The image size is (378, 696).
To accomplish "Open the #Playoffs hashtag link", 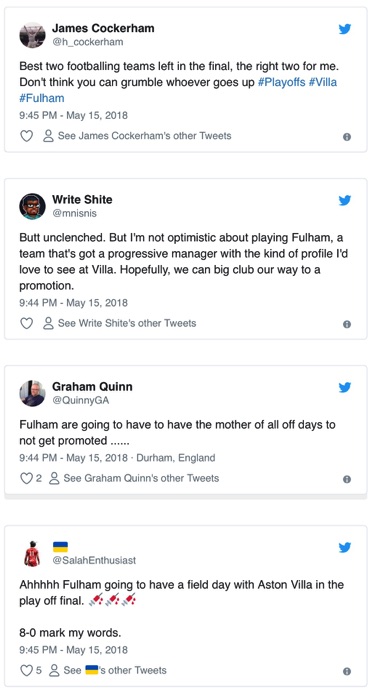I will 281,83.
